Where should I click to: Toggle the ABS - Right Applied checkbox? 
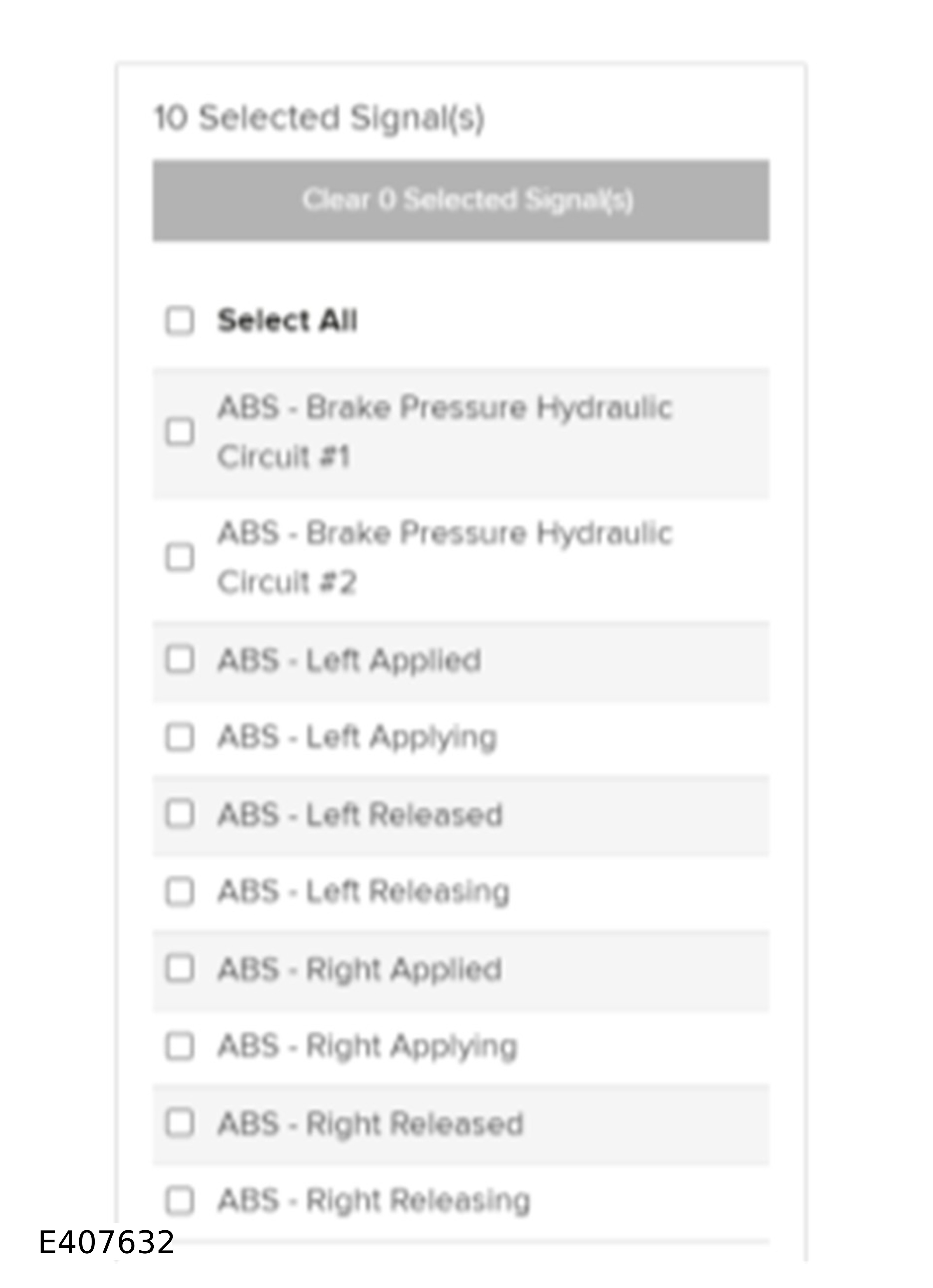tap(179, 969)
